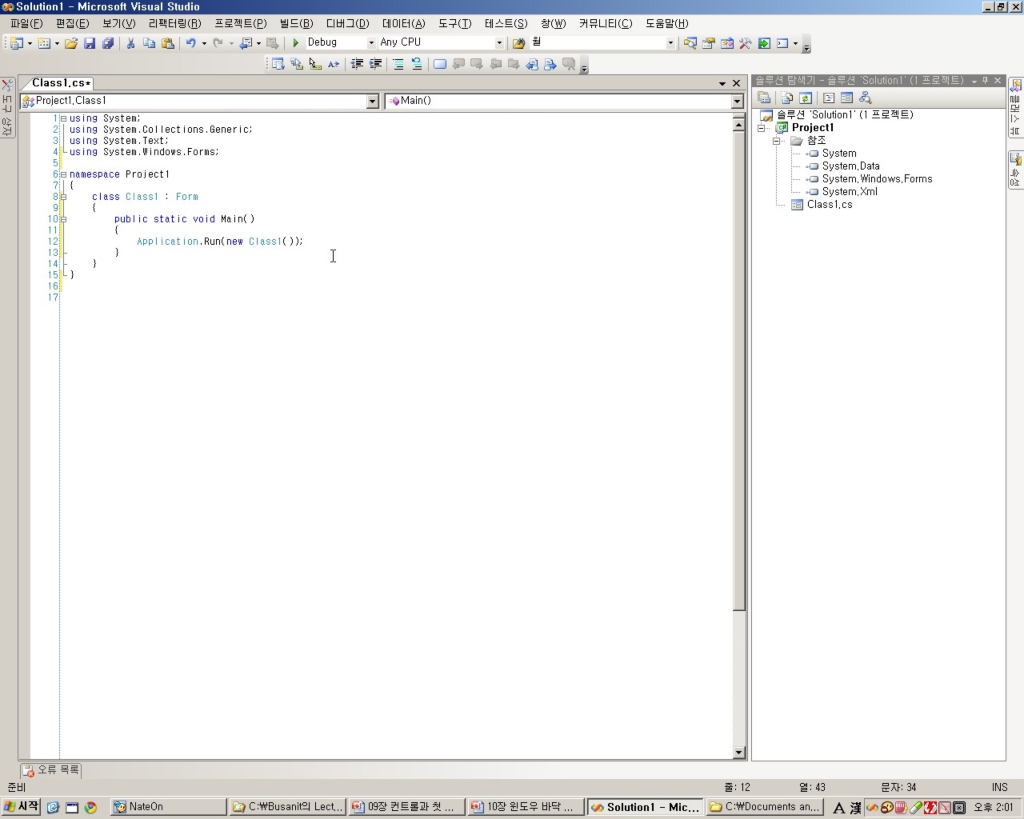Open the Find combo box dropdown arrow

pyautogui.click(x=670, y=42)
